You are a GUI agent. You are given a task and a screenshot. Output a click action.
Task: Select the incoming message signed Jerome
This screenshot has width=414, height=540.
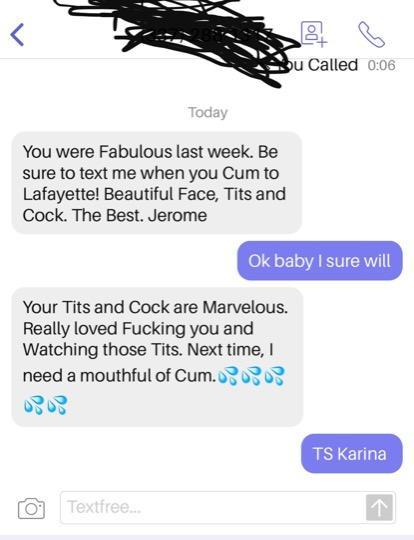tap(157, 183)
